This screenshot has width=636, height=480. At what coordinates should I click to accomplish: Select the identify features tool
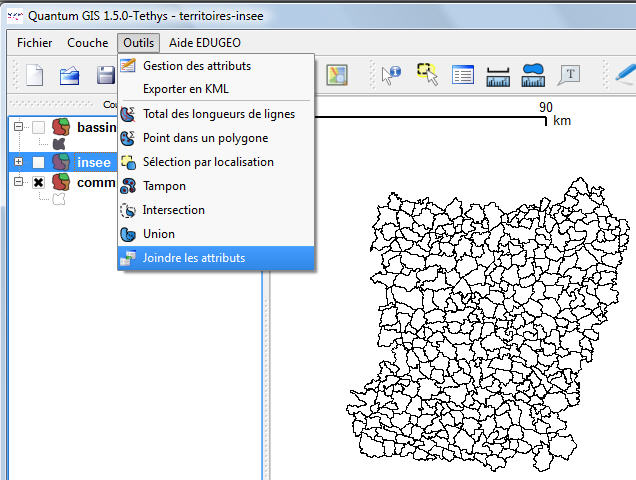click(391, 75)
